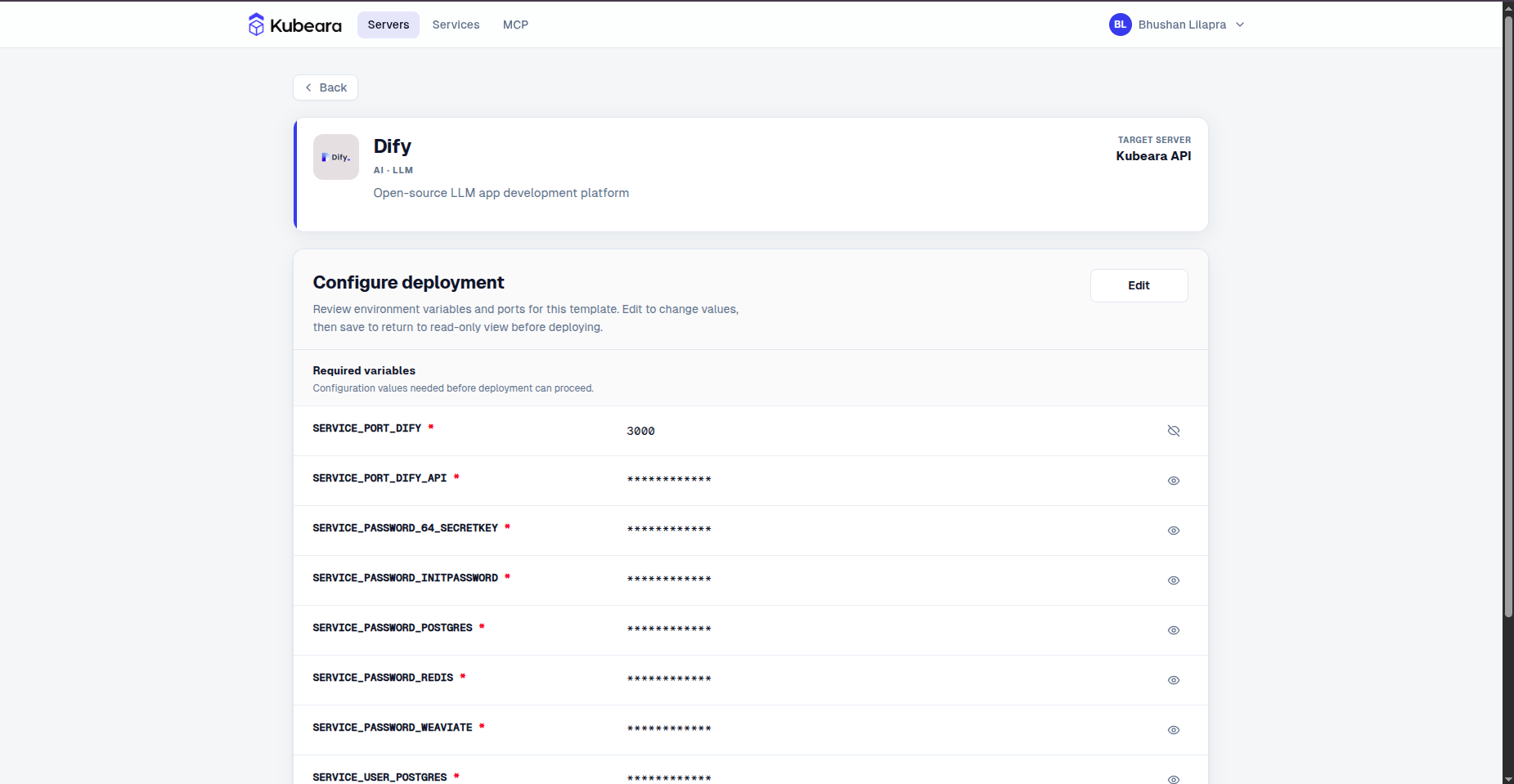
Task: Select the SERVICE_PORT_DIFY value 3000
Action: (640, 431)
